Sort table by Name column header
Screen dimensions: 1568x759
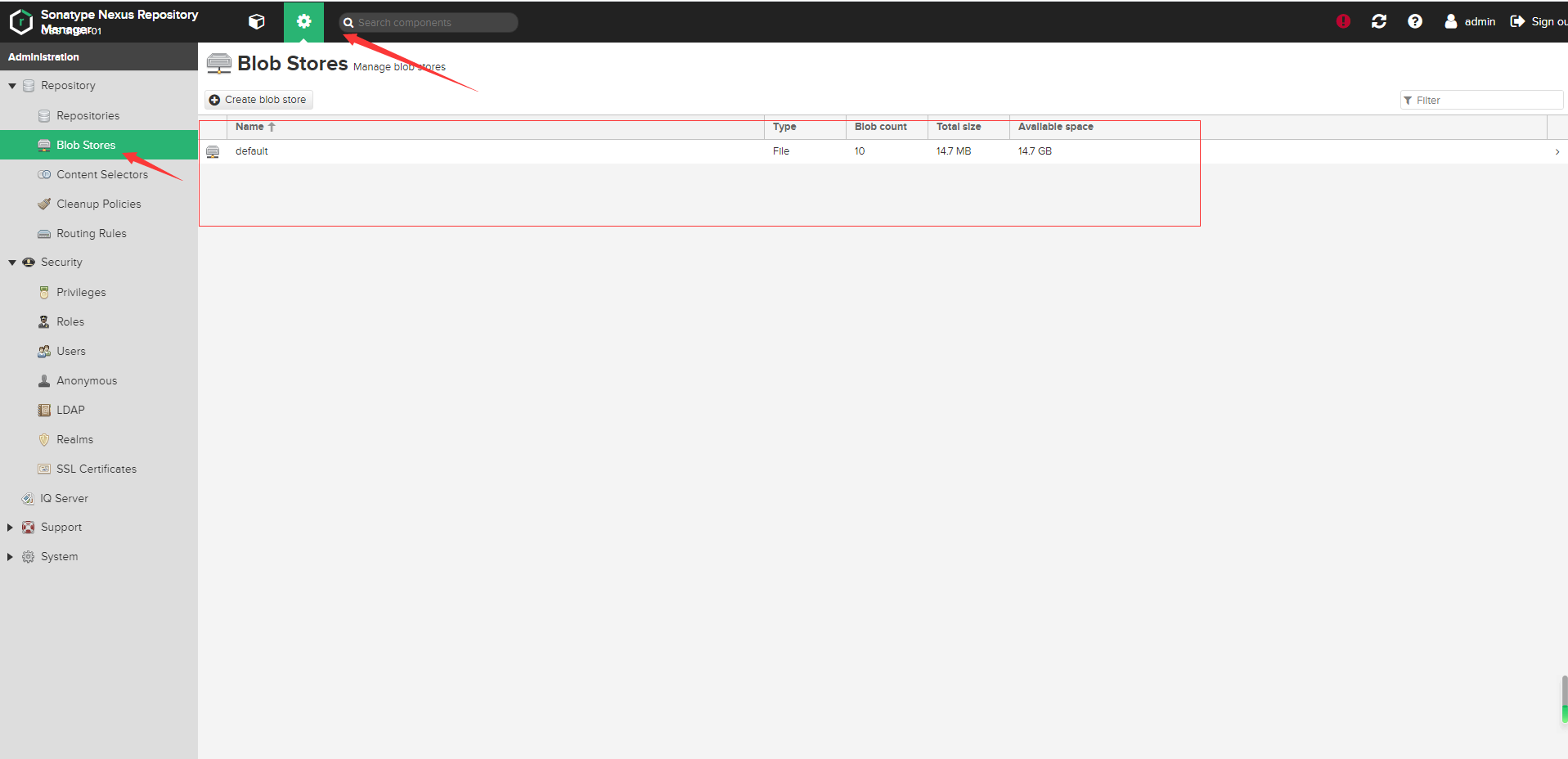point(496,127)
